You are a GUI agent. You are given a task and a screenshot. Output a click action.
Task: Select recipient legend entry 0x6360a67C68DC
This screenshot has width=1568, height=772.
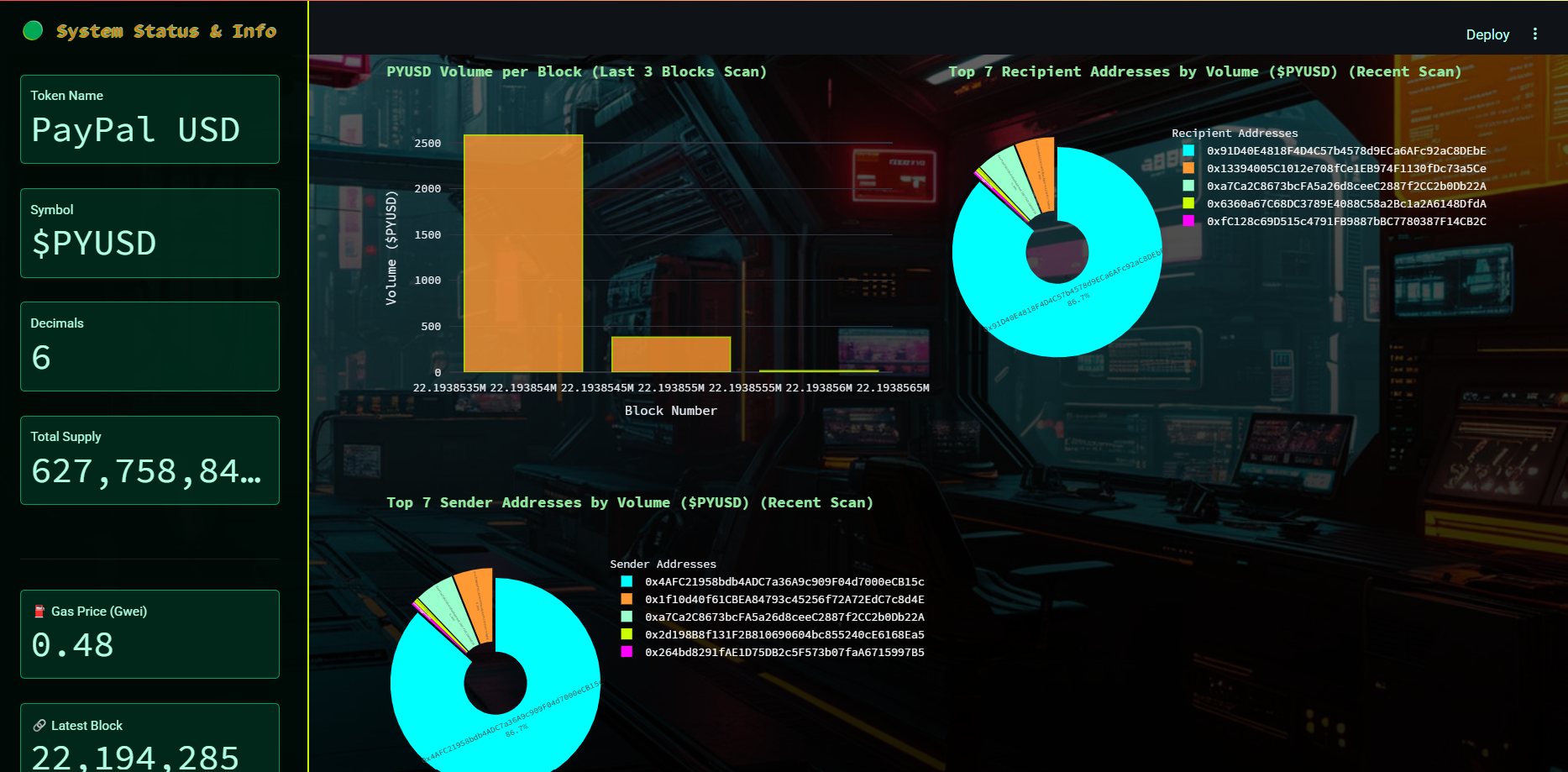(x=1346, y=203)
